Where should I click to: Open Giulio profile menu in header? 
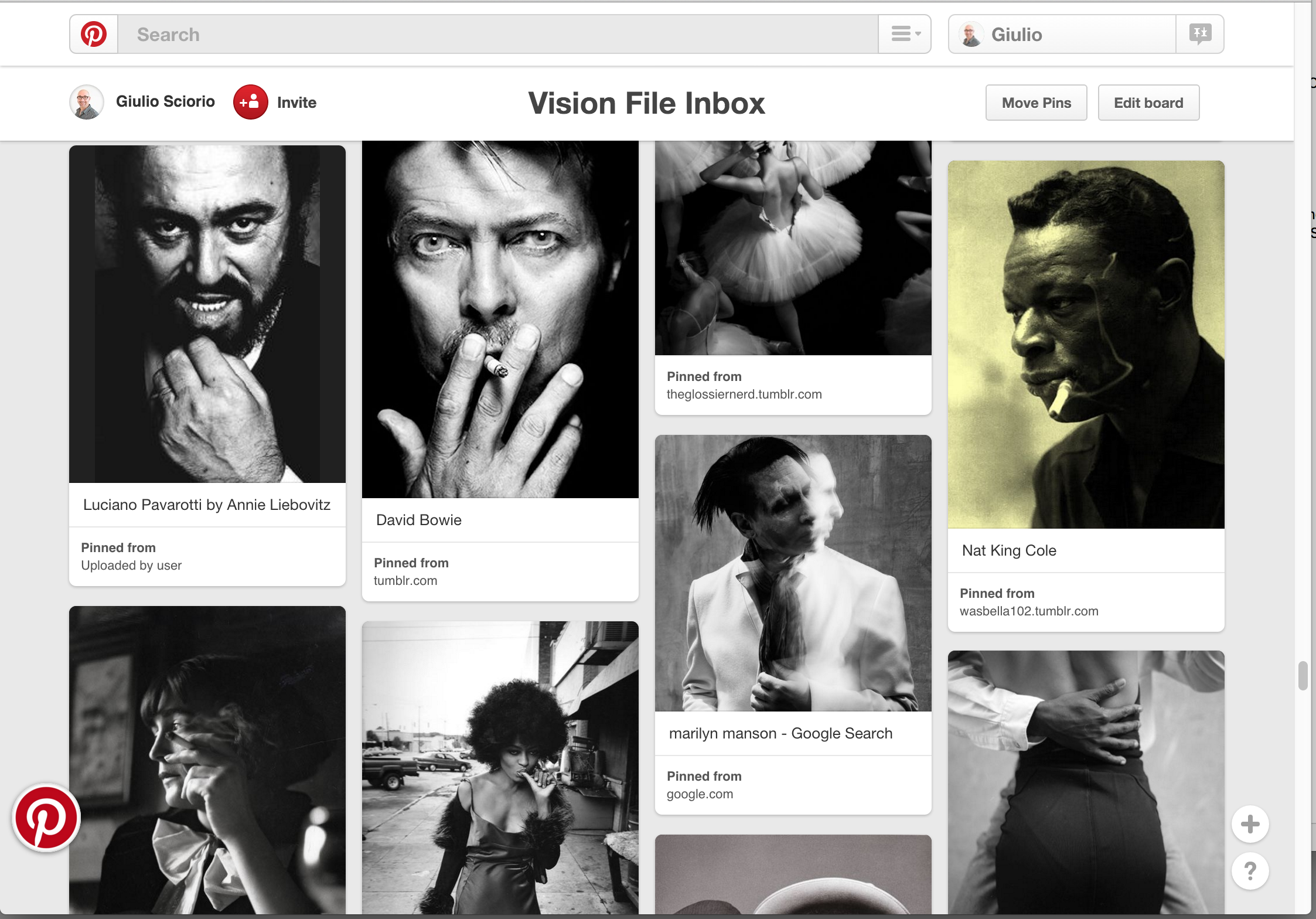[1062, 34]
